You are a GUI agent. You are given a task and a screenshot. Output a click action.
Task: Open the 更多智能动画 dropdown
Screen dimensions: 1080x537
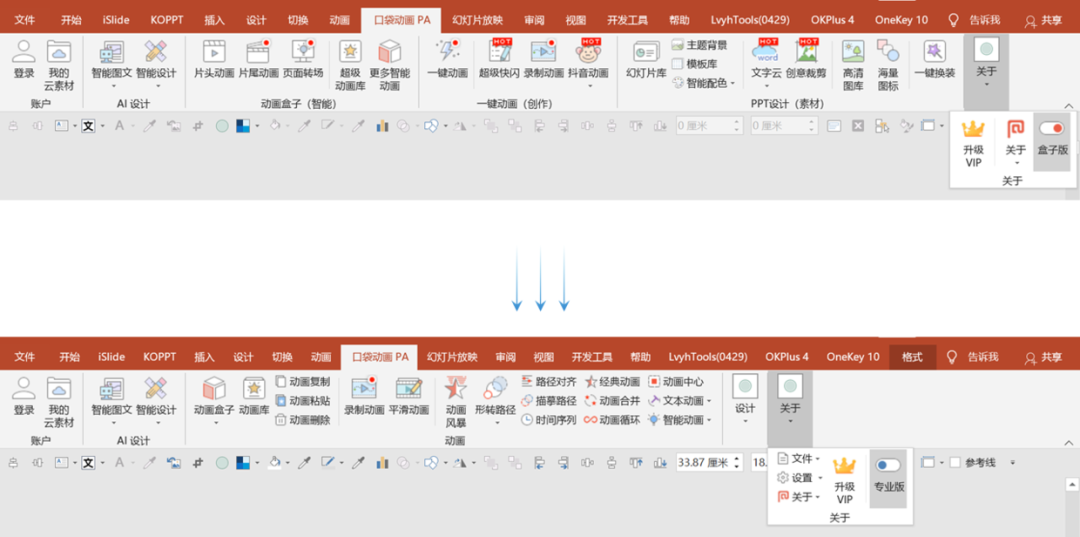pos(390,66)
